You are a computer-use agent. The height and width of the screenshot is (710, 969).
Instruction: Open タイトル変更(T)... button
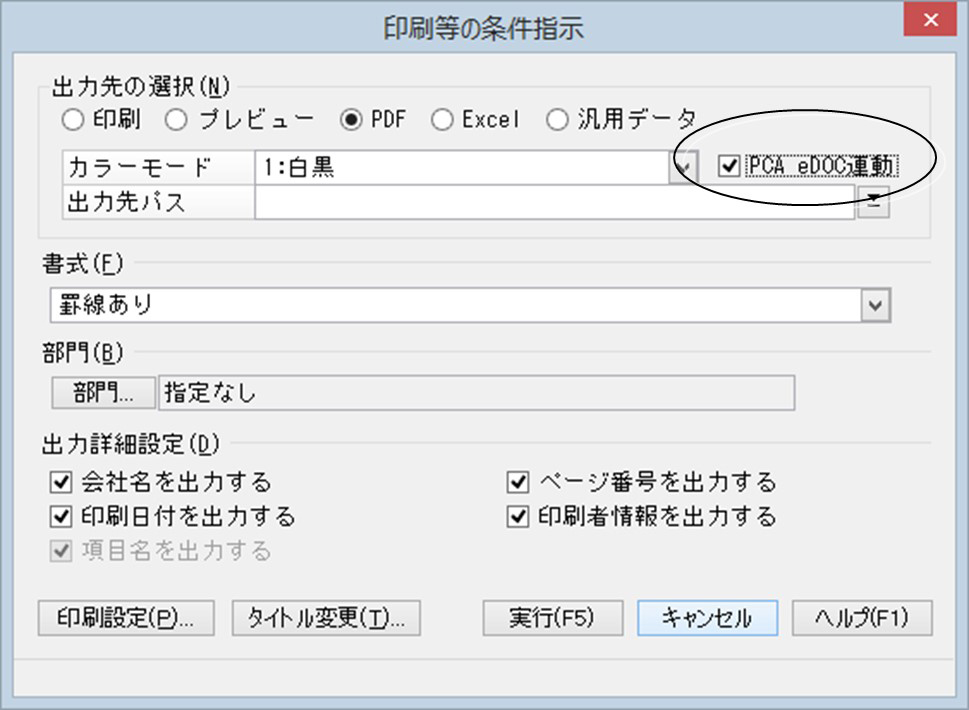[326, 618]
